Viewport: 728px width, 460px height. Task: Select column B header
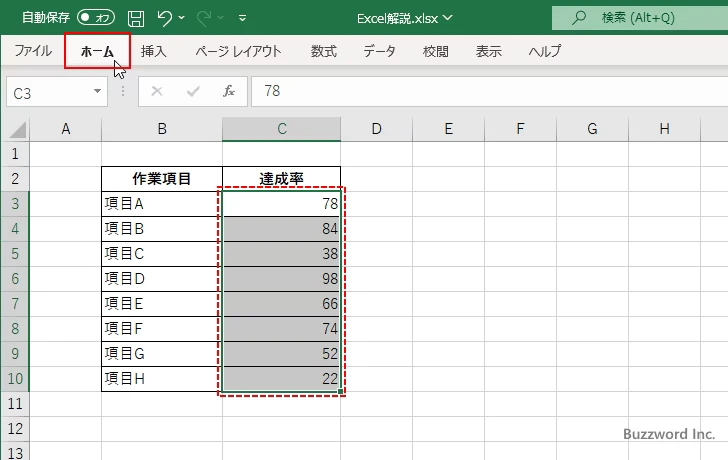coord(162,129)
